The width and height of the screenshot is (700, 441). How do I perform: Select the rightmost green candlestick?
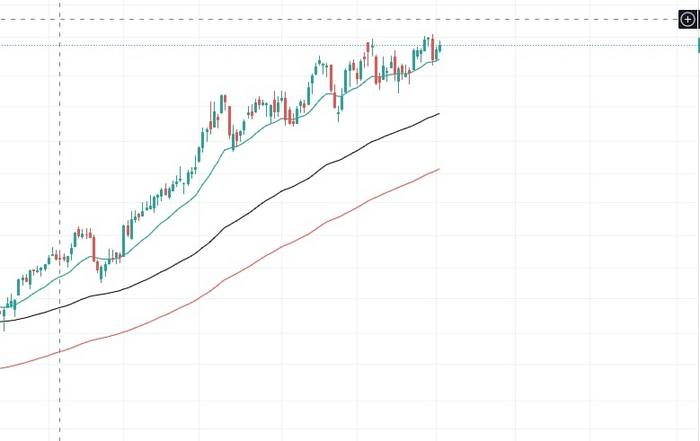pos(439,48)
